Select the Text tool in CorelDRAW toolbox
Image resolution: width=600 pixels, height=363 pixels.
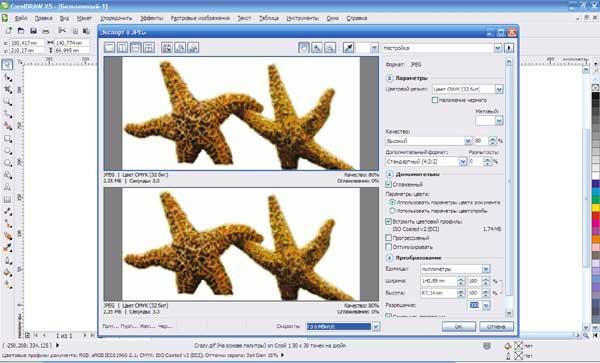click(x=8, y=187)
